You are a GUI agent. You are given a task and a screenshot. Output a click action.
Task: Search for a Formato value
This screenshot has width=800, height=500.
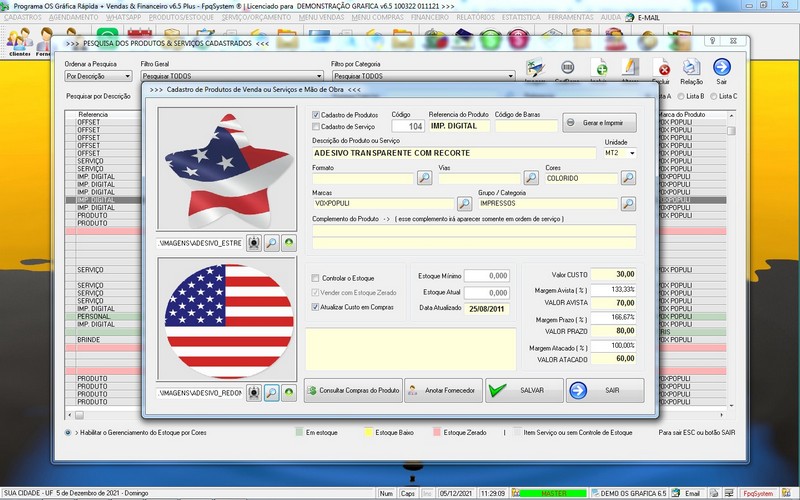tap(424, 178)
